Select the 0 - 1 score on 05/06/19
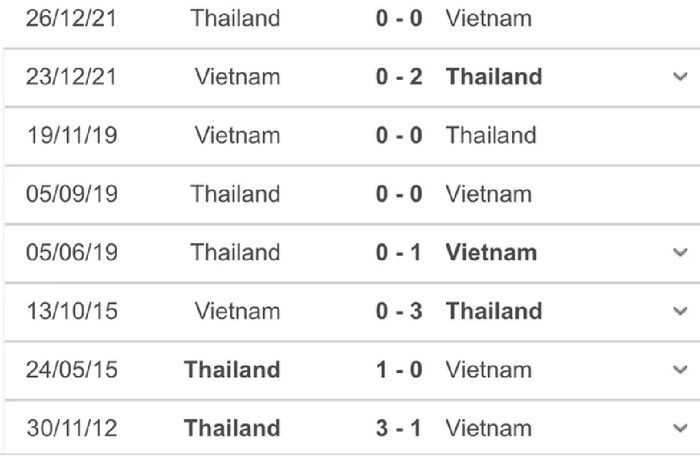This screenshot has width=700, height=457. [399, 253]
